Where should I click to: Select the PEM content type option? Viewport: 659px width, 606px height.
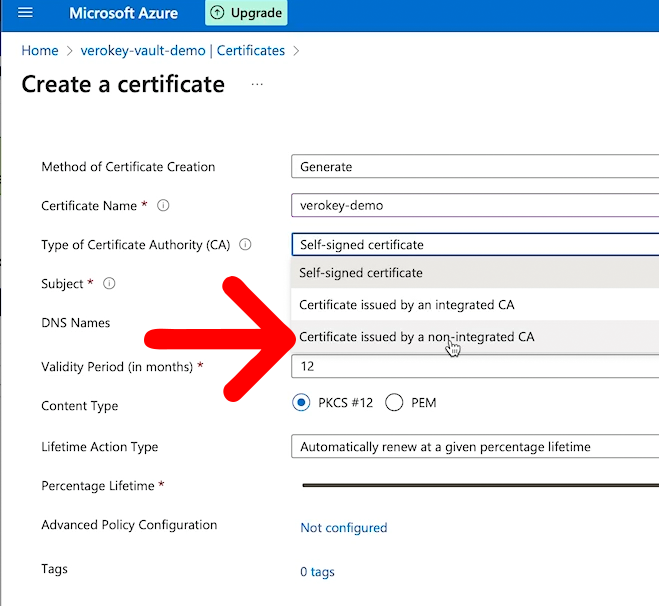coord(394,403)
